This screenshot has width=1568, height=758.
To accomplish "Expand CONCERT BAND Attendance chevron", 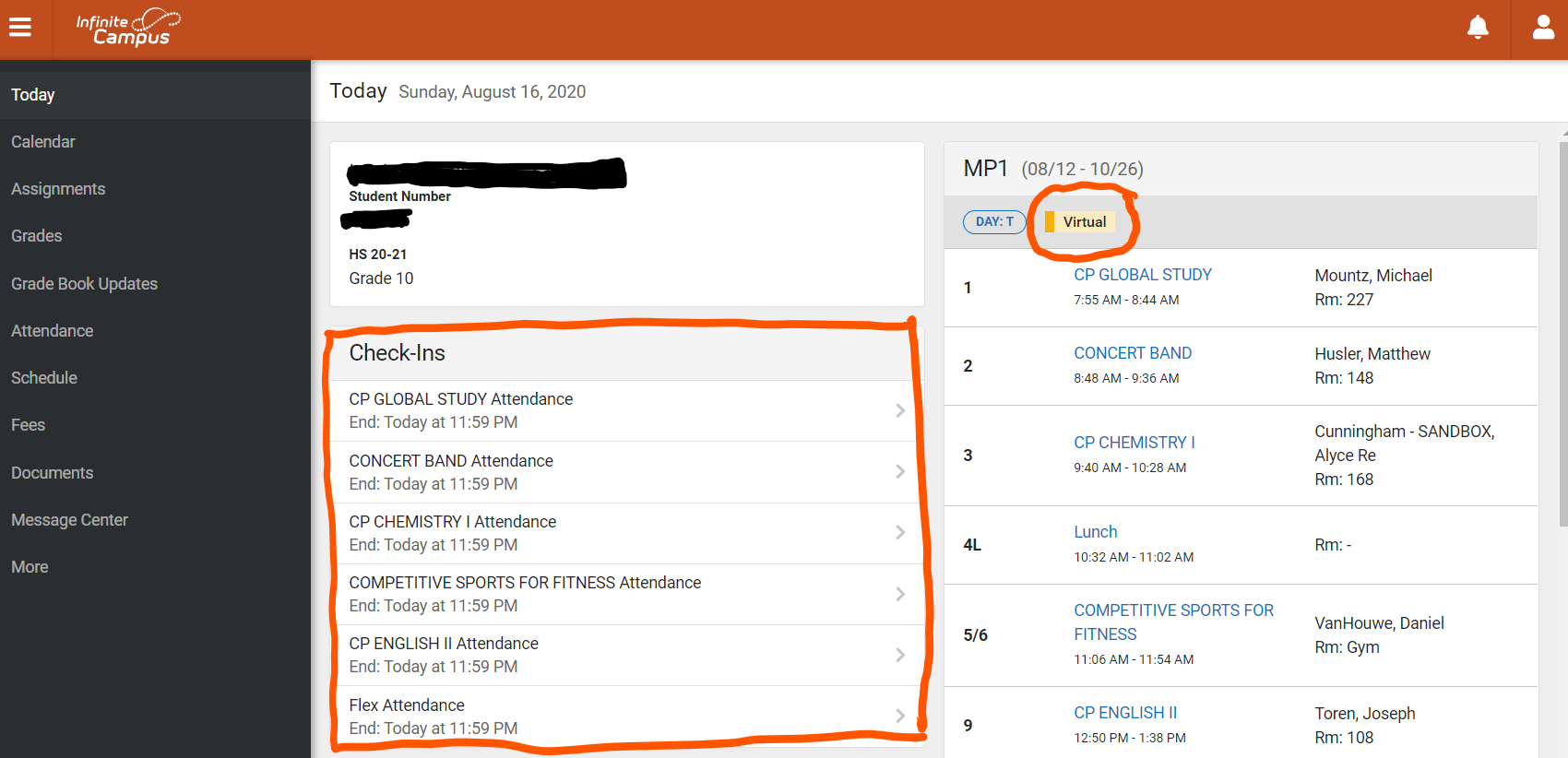I will (x=900, y=471).
